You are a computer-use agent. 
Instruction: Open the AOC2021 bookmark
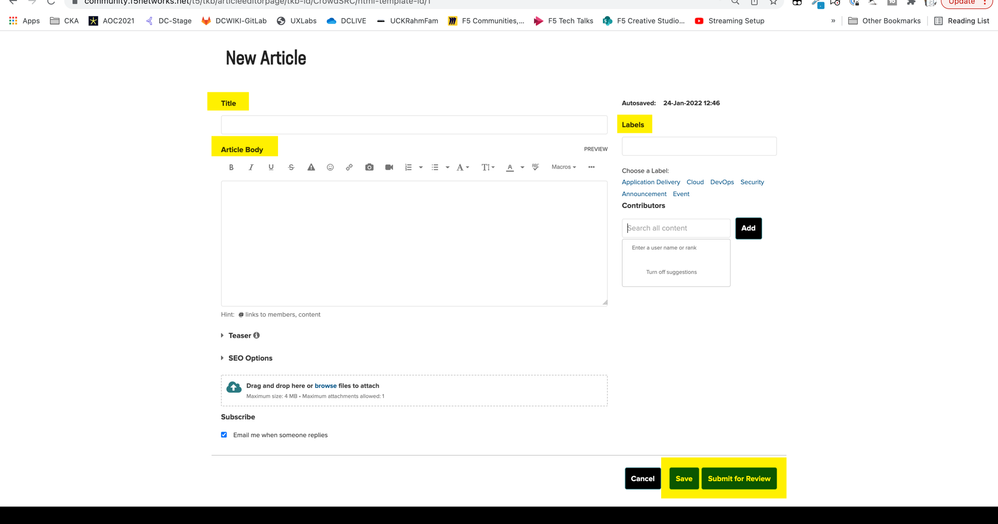tap(111, 21)
